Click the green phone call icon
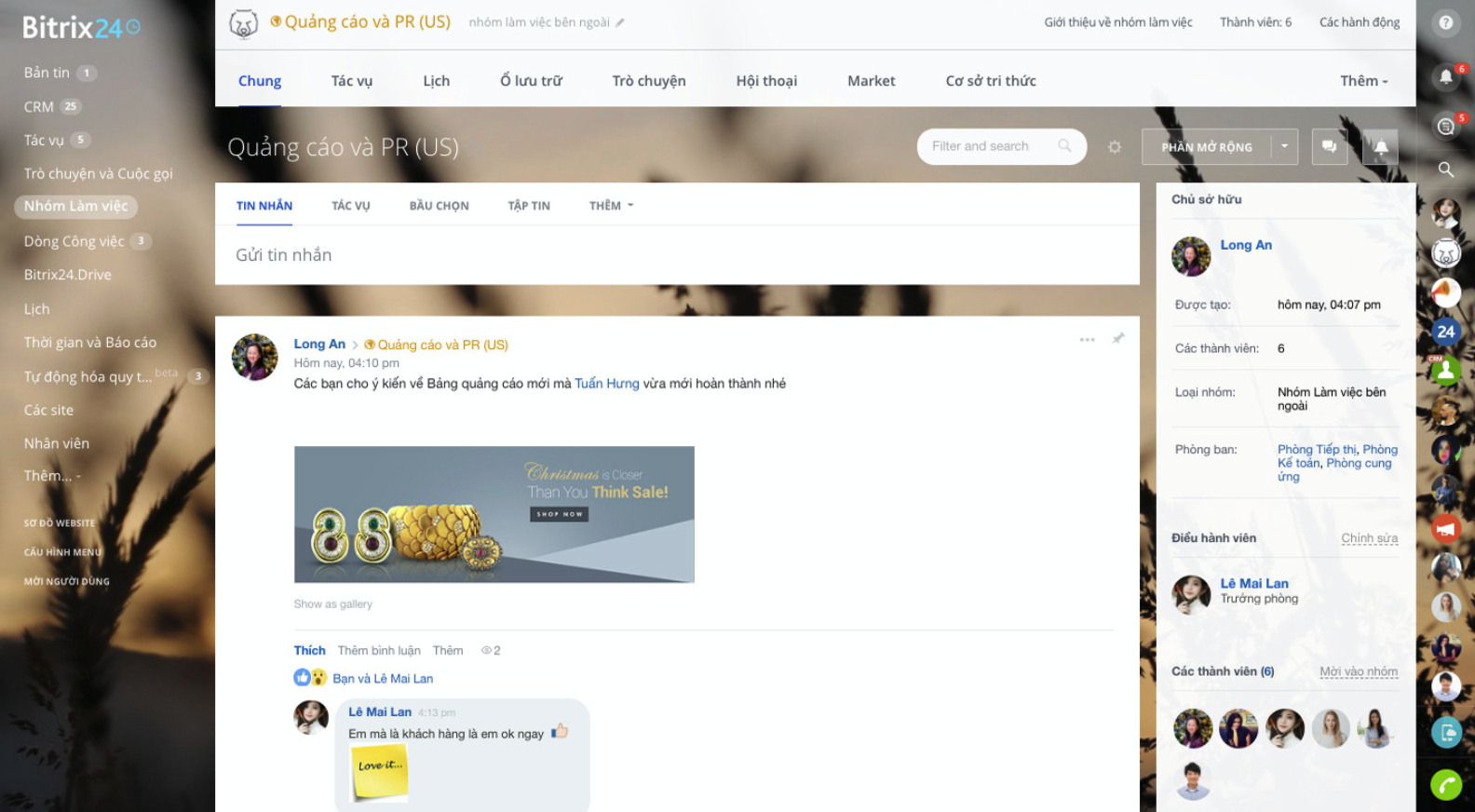 coord(1445,785)
